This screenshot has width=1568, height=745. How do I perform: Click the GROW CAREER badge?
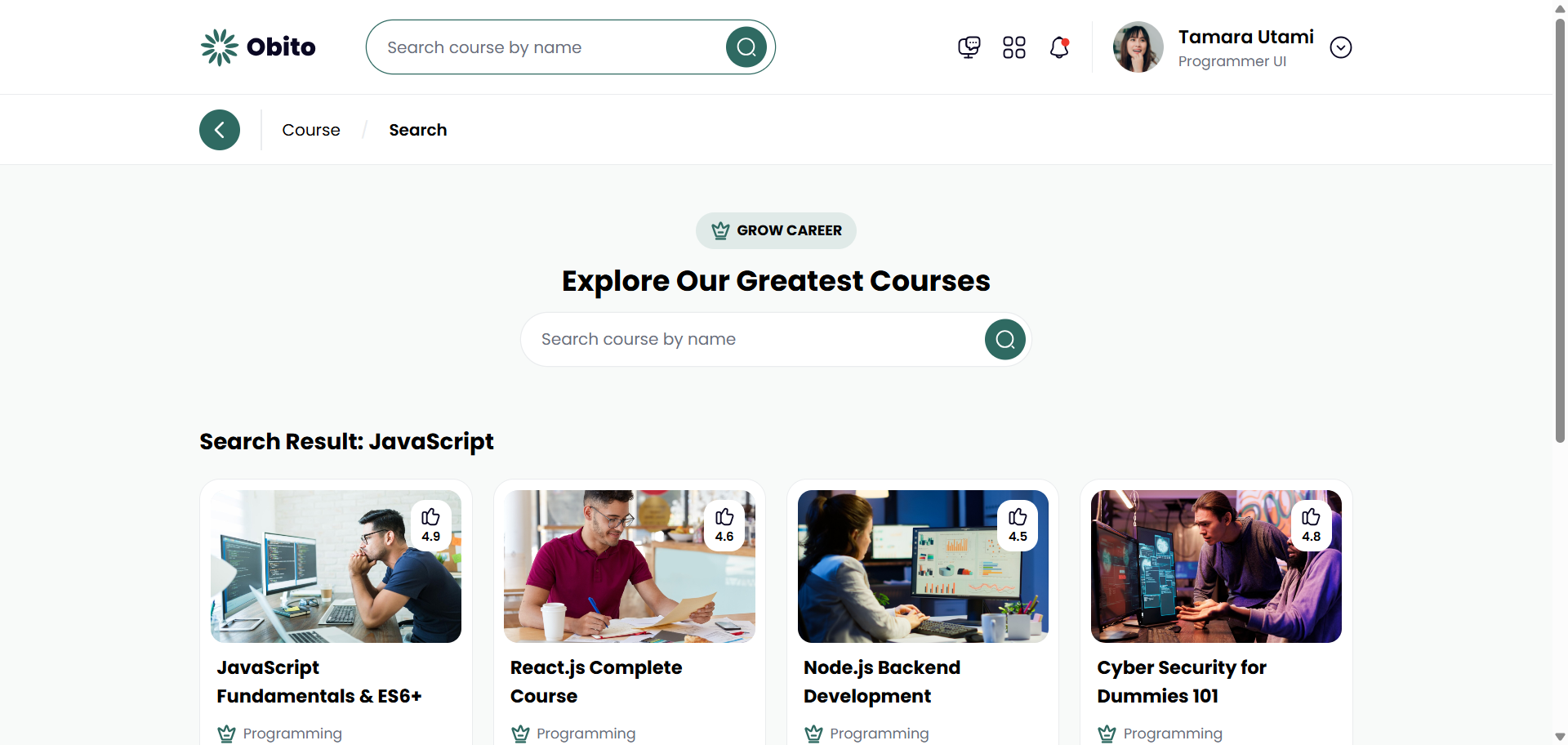click(x=776, y=230)
